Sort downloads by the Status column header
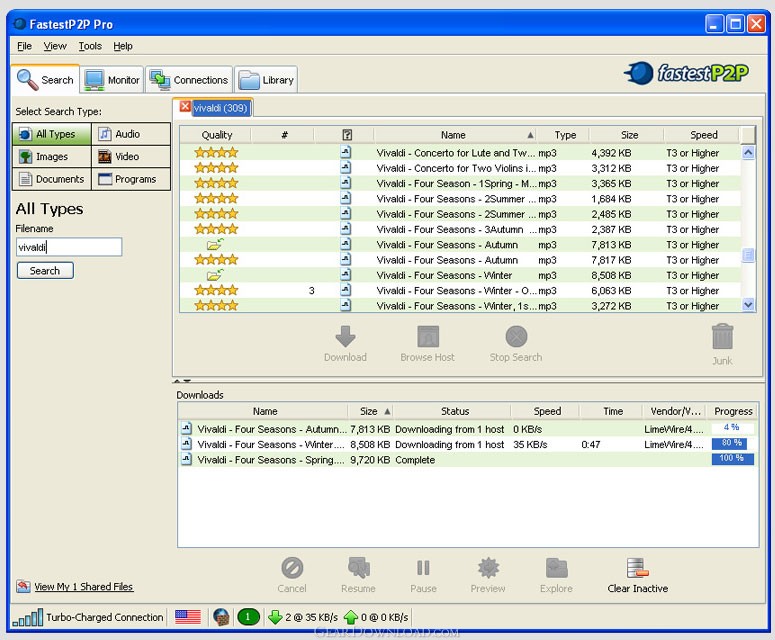The height and width of the screenshot is (640, 775). click(454, 411)
